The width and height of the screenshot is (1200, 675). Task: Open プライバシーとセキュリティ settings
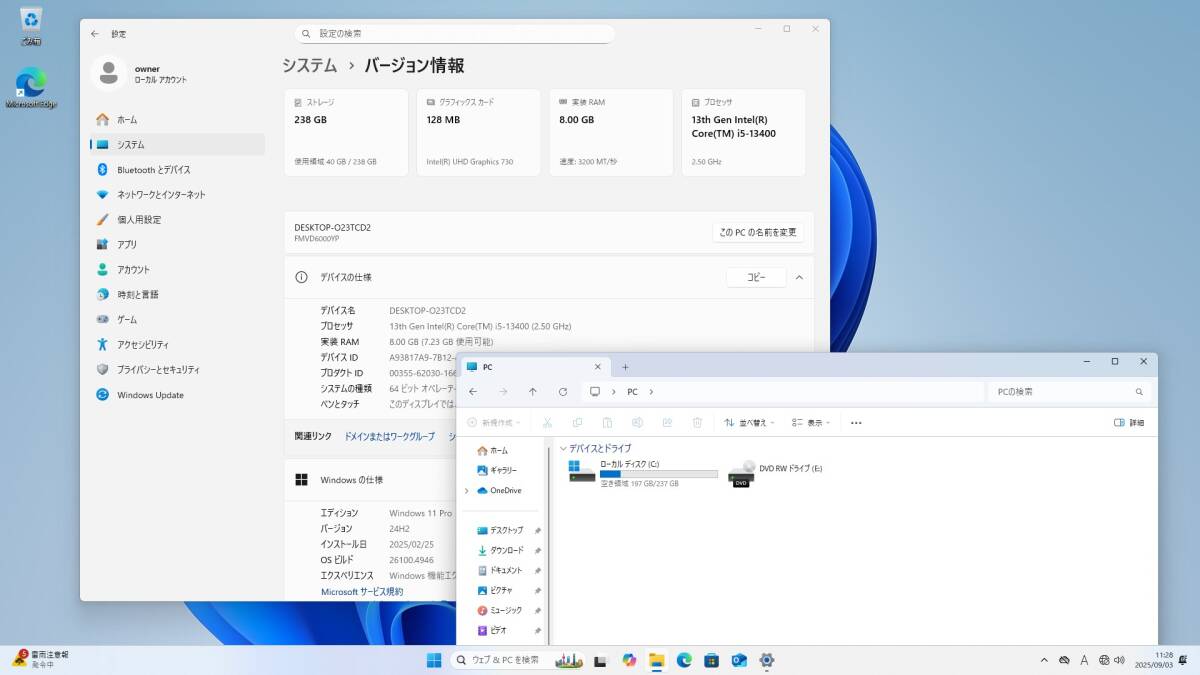177,369
